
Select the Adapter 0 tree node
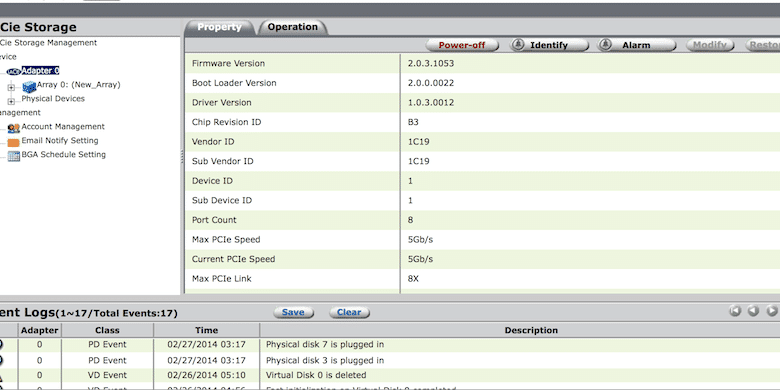(40, 71)
